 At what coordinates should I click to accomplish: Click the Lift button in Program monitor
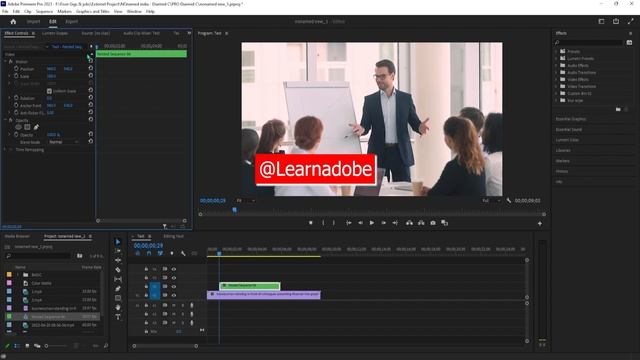pos(409,223)
